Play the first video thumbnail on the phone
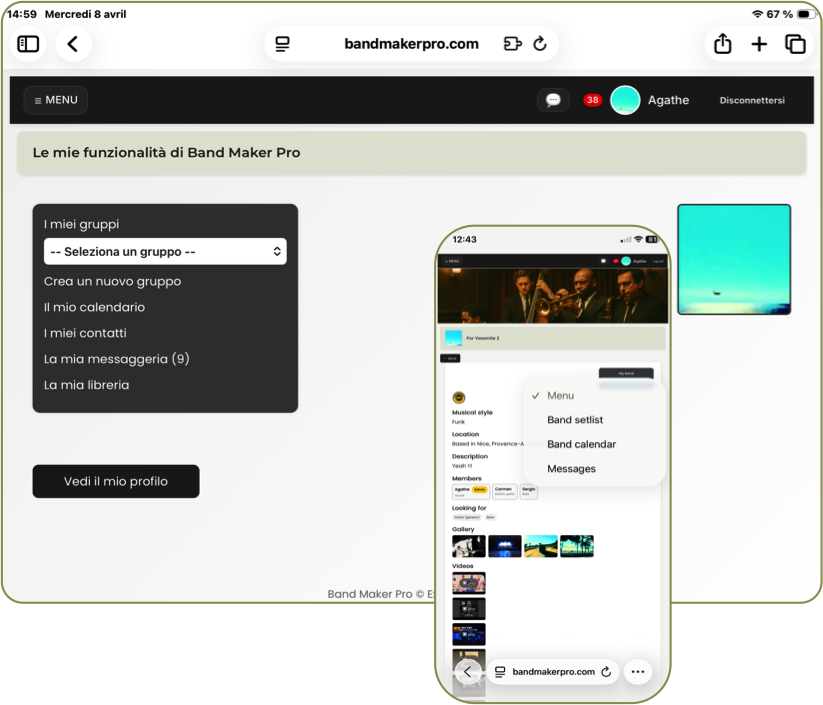The height and width of the screenshot is (705, 823). pyautogui.click(x=469, y=583)
